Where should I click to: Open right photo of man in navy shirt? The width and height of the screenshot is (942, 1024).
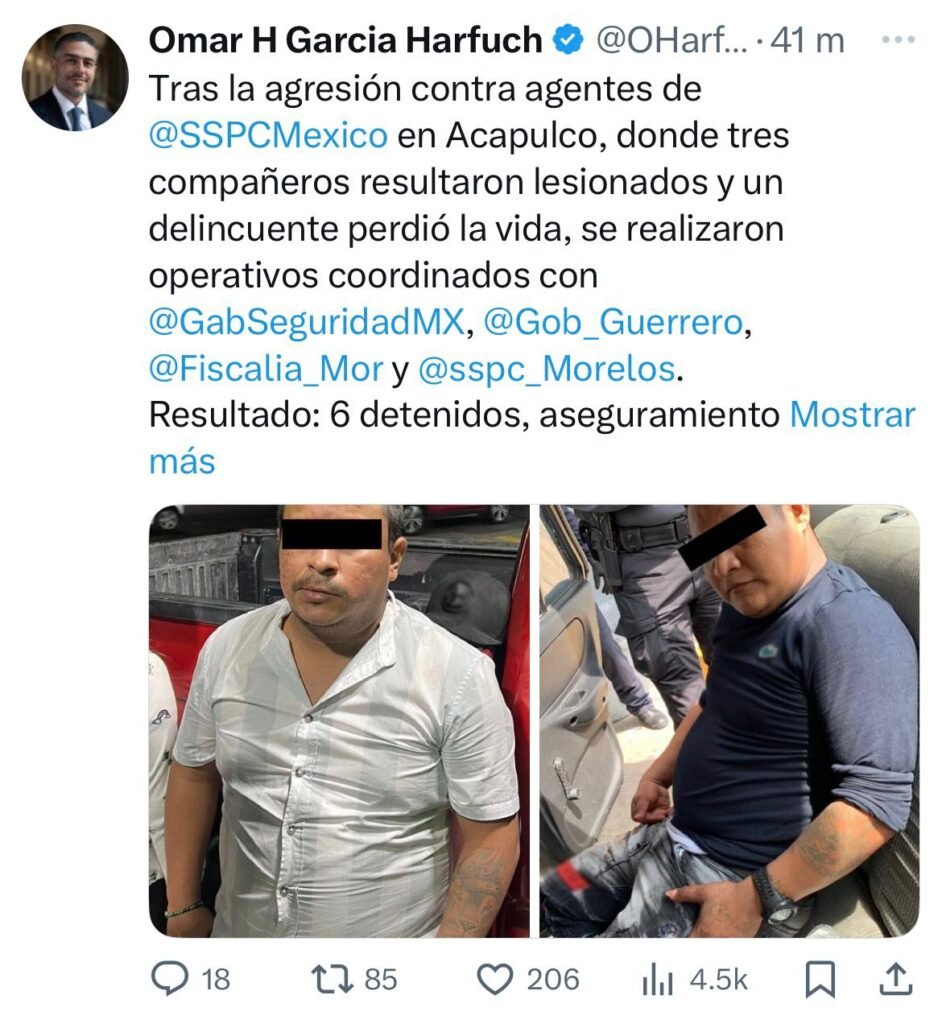click(729, 720)
